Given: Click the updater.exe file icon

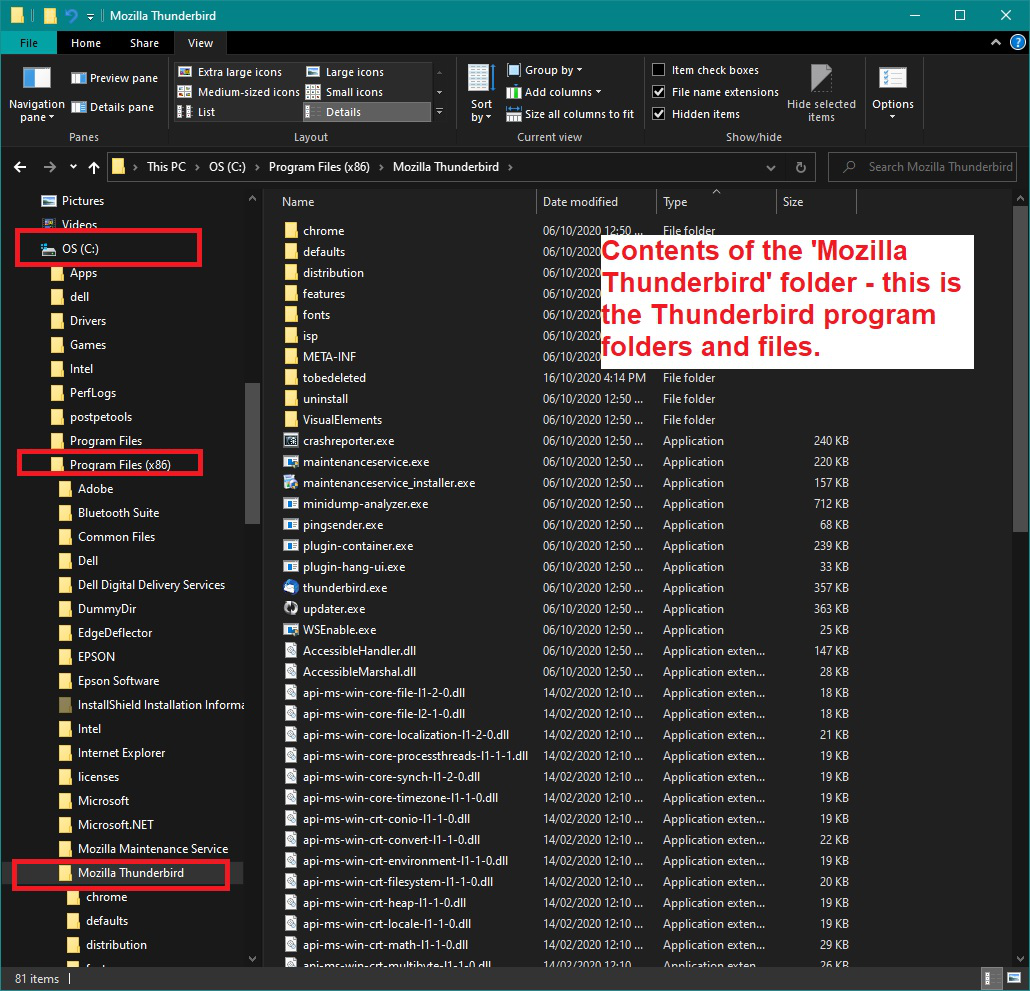Looking at the screenshot, I should (x=291, y=609).
